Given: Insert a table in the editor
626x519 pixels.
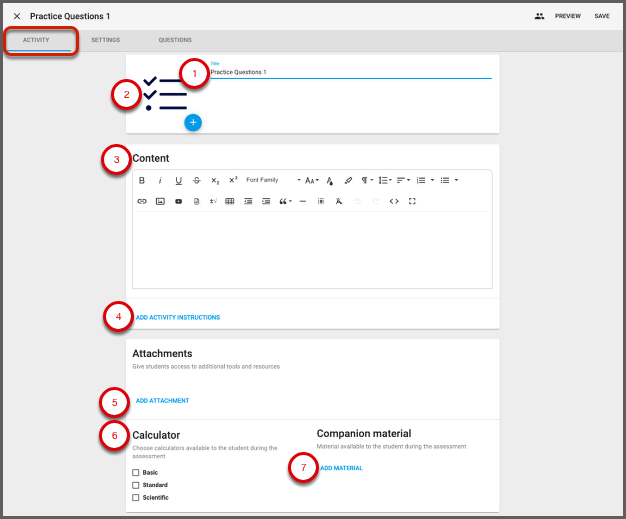Looking at the screenshot, I should click(x=230, y=201).
